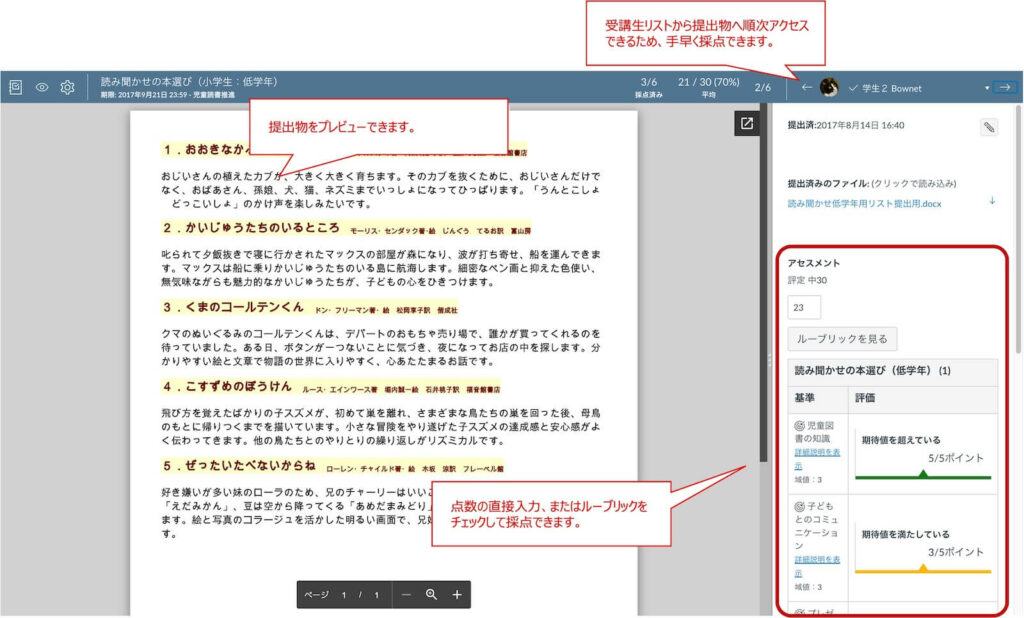Click heading 2．かいじゅうたちのいるところ
The image size is (1024, 618).
coord(251,227)
